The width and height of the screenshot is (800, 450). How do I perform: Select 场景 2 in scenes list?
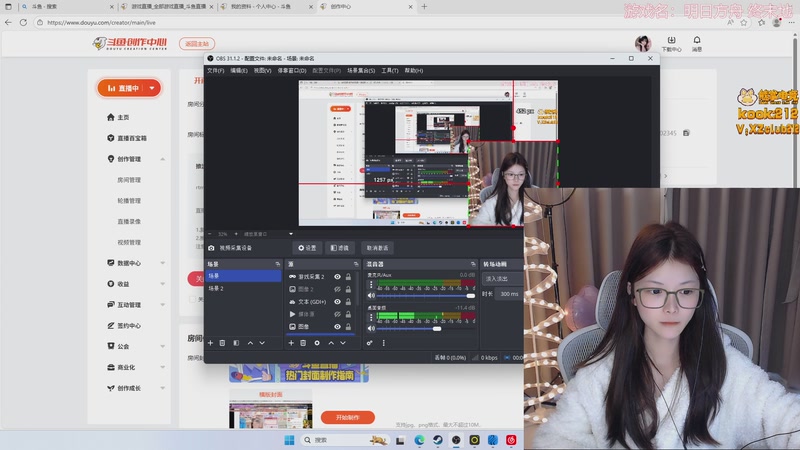[243, 288]
